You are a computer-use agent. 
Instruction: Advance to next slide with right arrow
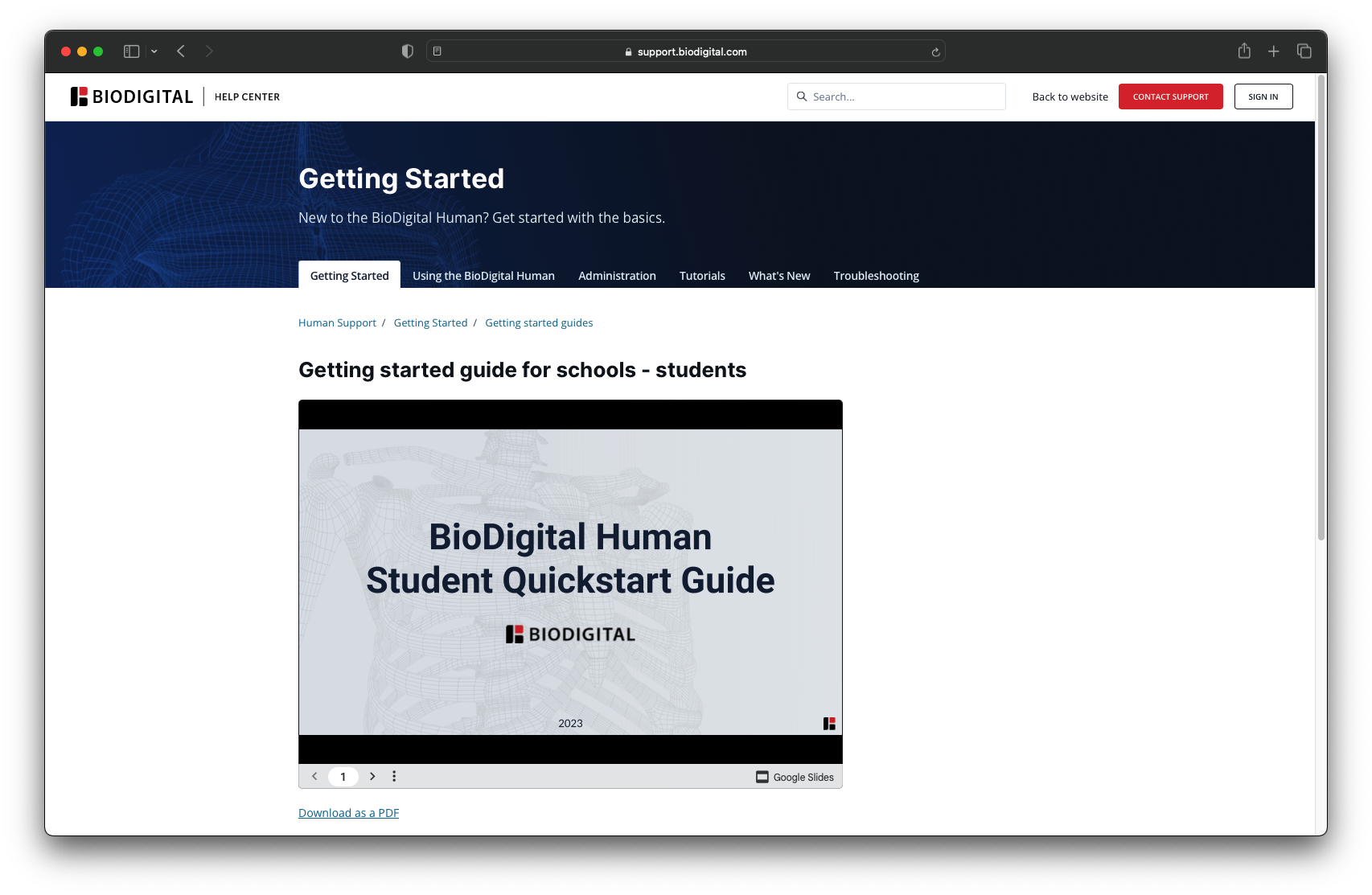click(x=372, y=776)
